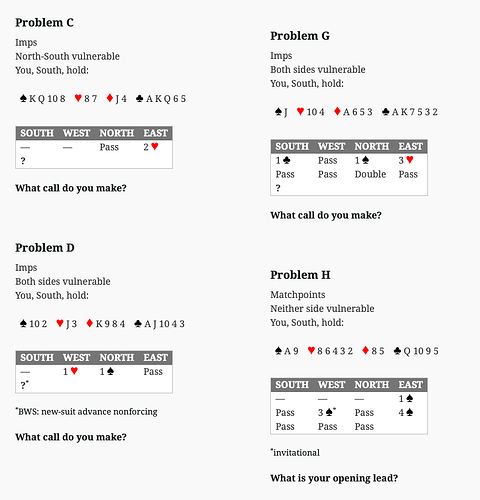Click the EAST column header in Problem D table
Image resolution: width=480 pixels, height=500 pixels.
[x=155, y=357]
